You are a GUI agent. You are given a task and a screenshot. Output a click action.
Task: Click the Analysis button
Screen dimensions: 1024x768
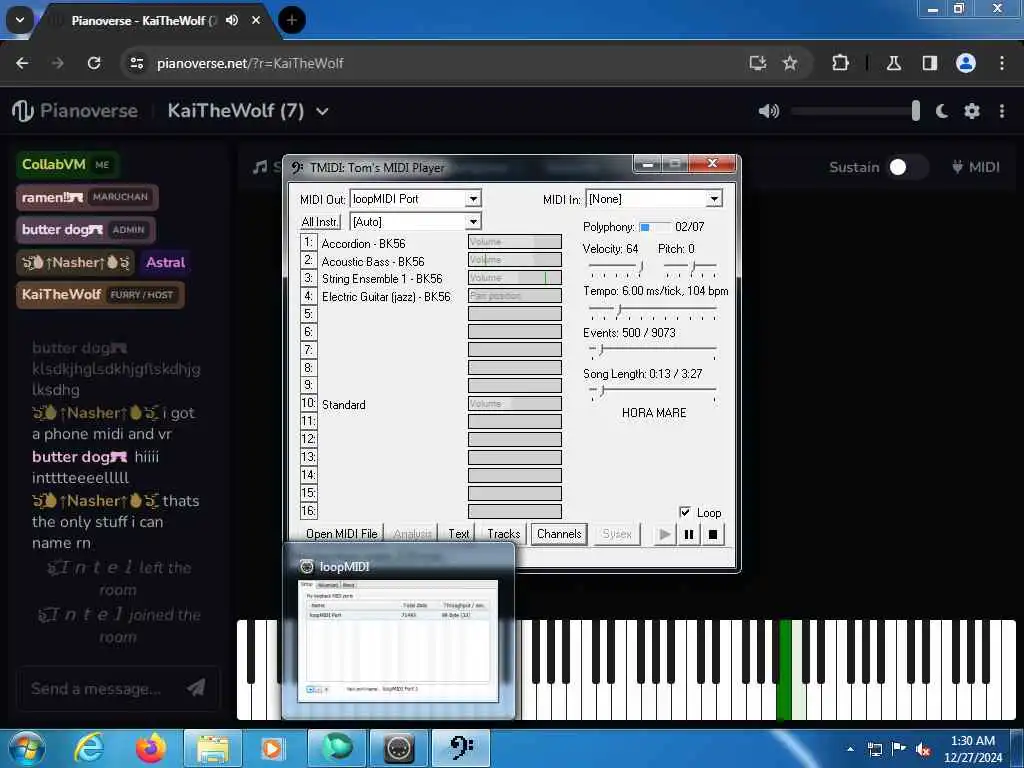coord(412,534)
